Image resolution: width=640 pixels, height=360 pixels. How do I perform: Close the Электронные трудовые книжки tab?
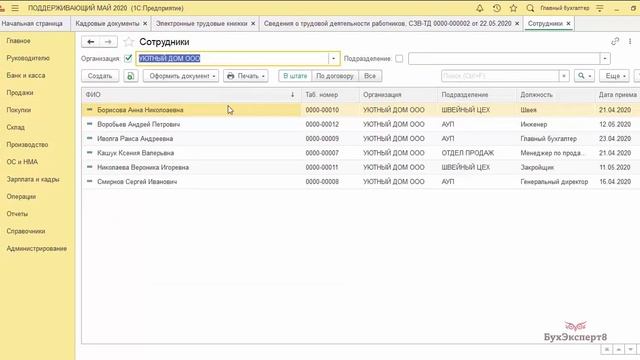(x=253, y=24)
